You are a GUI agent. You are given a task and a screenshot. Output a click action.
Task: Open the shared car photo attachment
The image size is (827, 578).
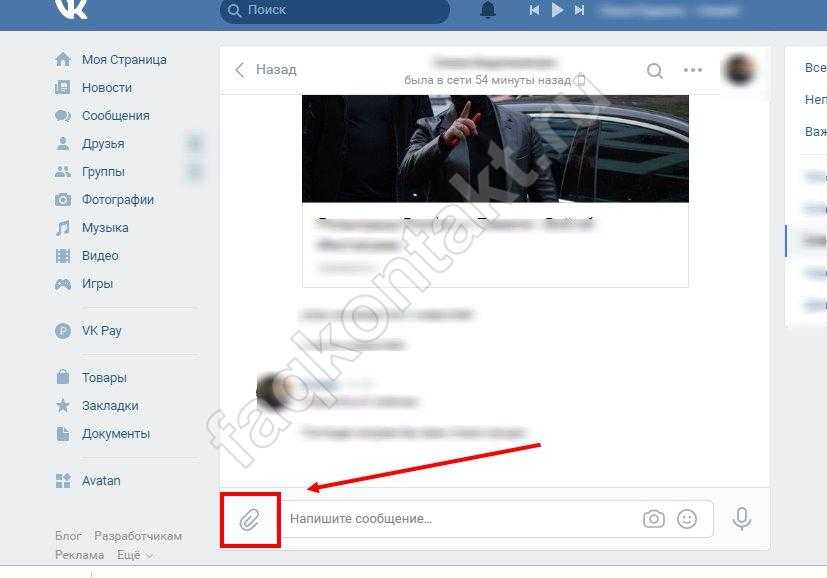pos(495,148)
